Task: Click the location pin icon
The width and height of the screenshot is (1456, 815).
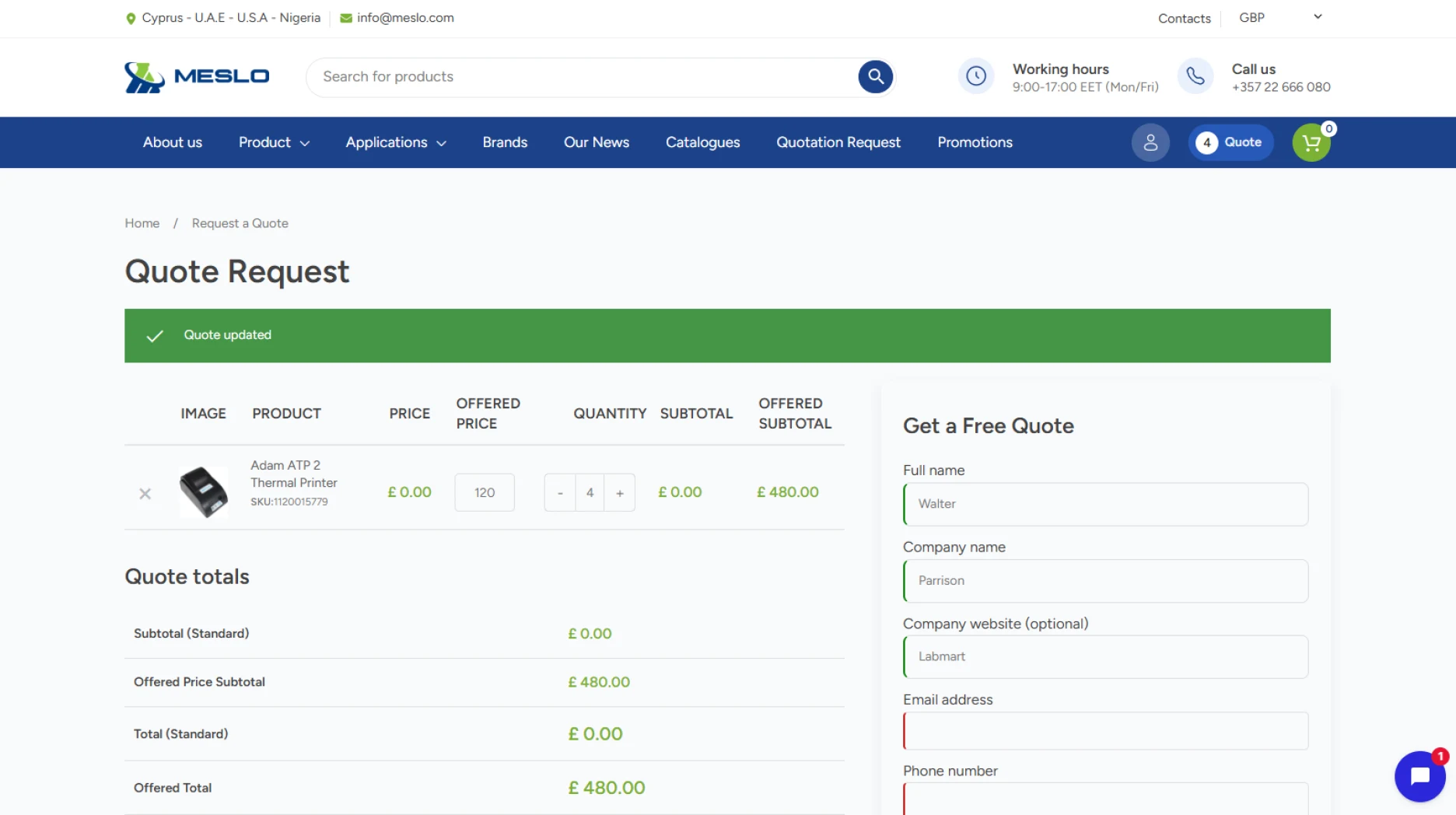Action: pos(131,18)
